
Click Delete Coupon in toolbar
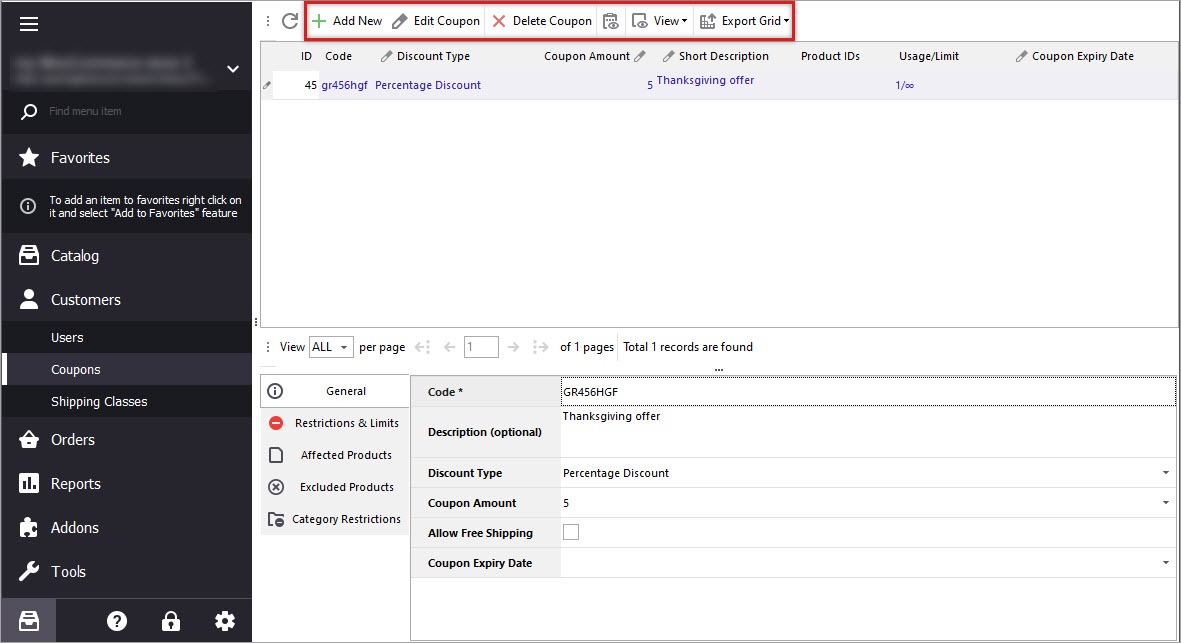(542, 21)
